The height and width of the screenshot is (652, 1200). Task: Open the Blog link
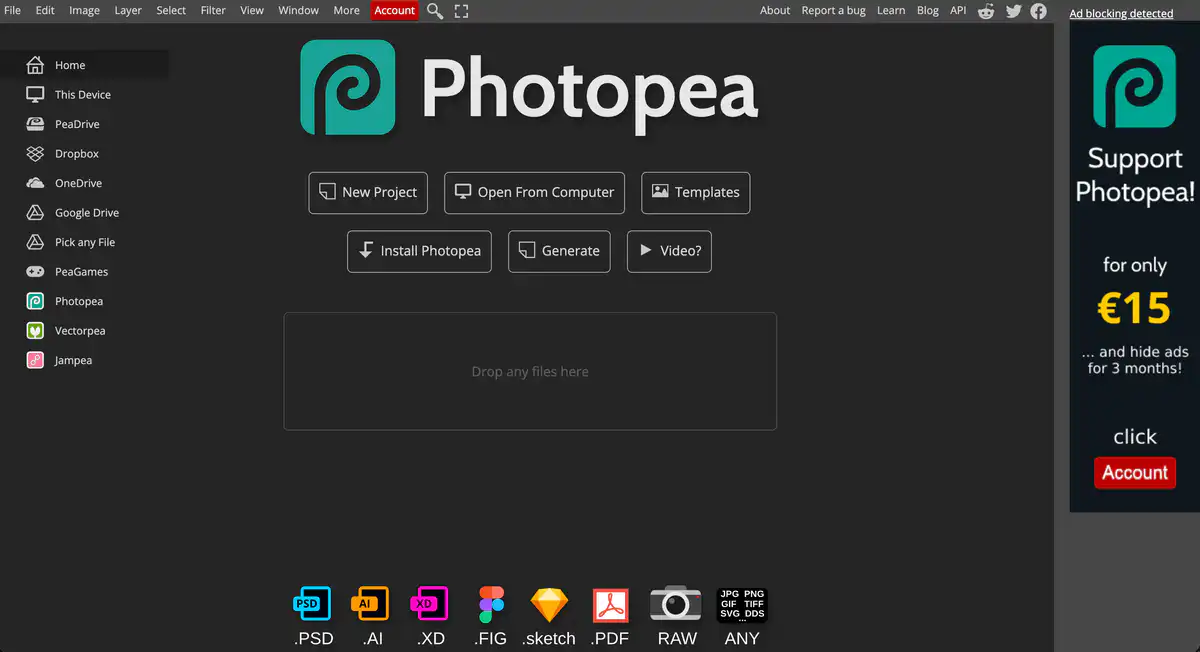[x=928, y=10]
